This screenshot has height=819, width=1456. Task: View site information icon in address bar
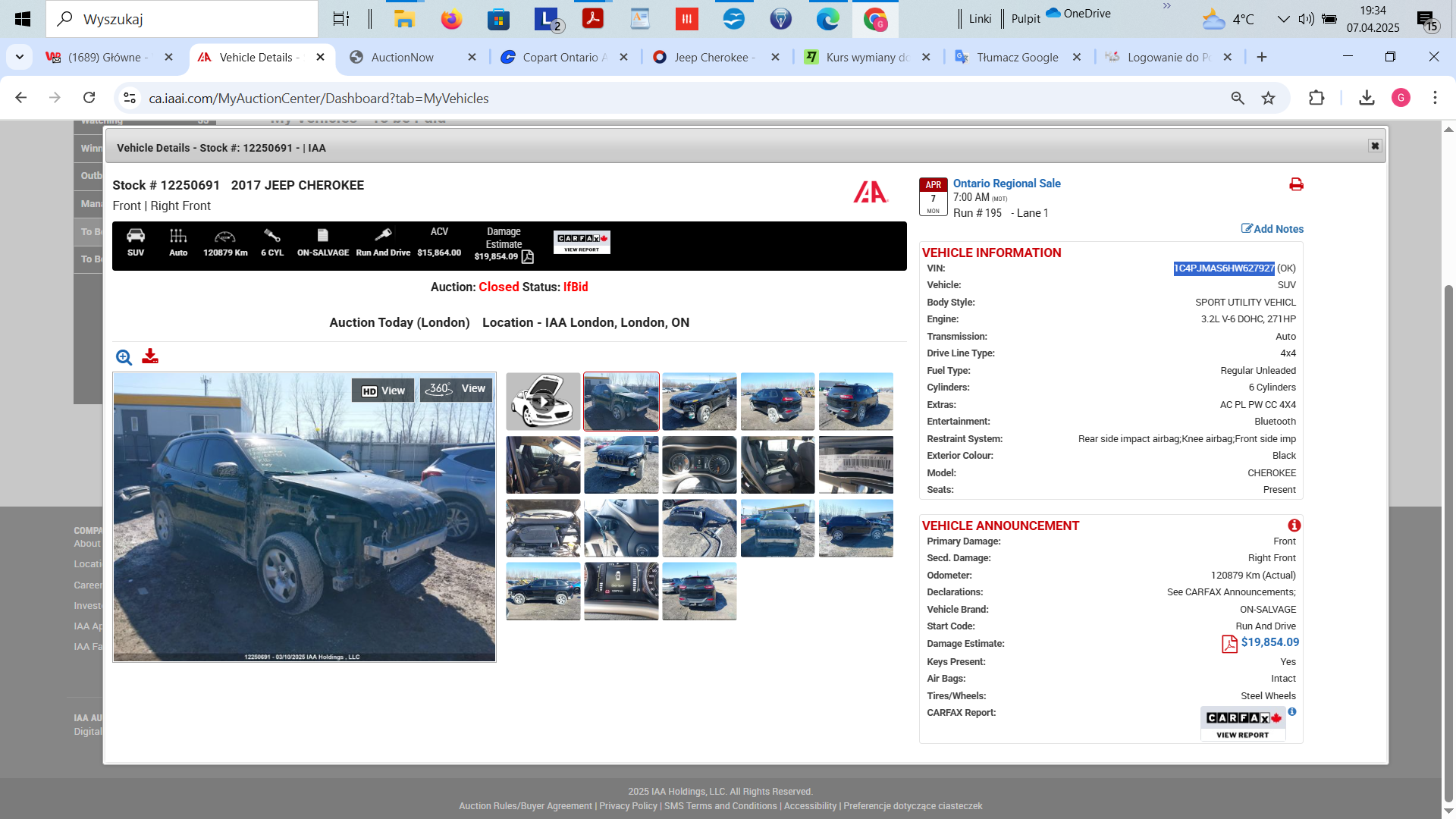point(130,98)
